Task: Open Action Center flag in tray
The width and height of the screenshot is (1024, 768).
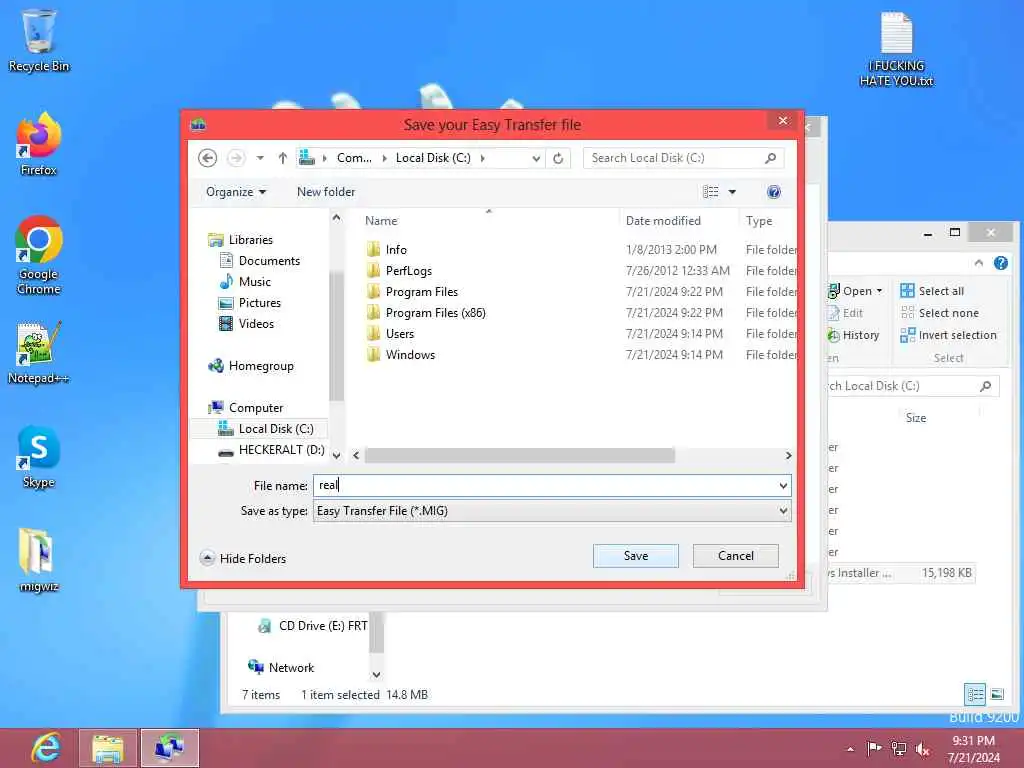Action: point(874,748)
